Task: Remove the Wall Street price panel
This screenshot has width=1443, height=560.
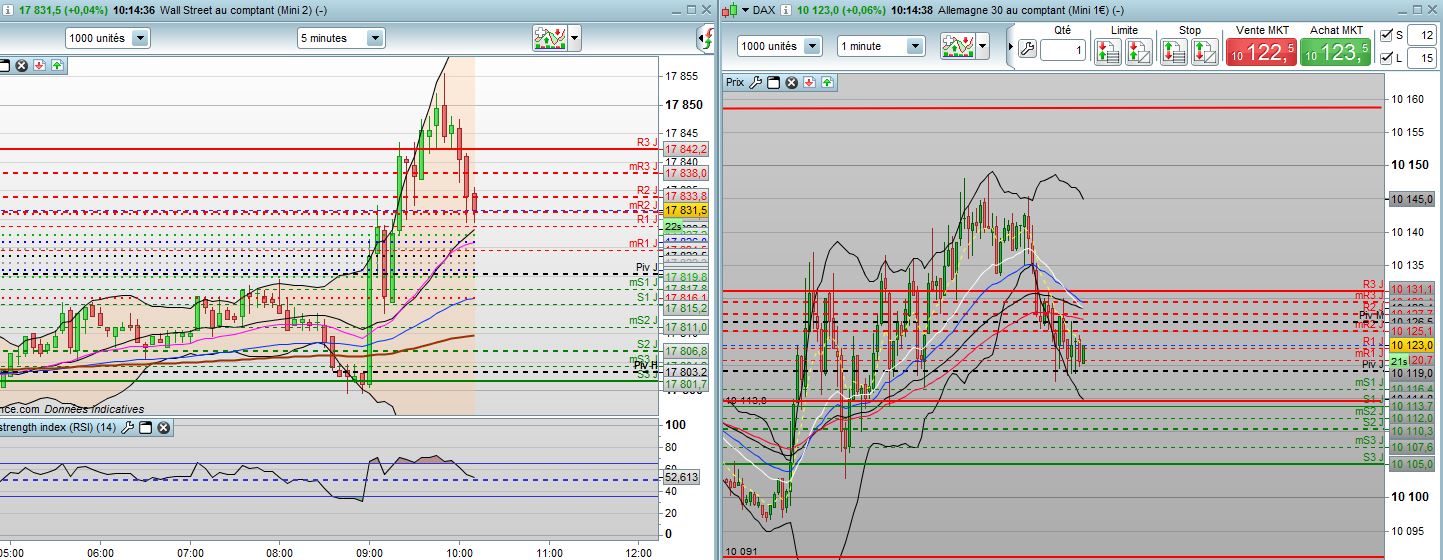Action: [21, 65]
